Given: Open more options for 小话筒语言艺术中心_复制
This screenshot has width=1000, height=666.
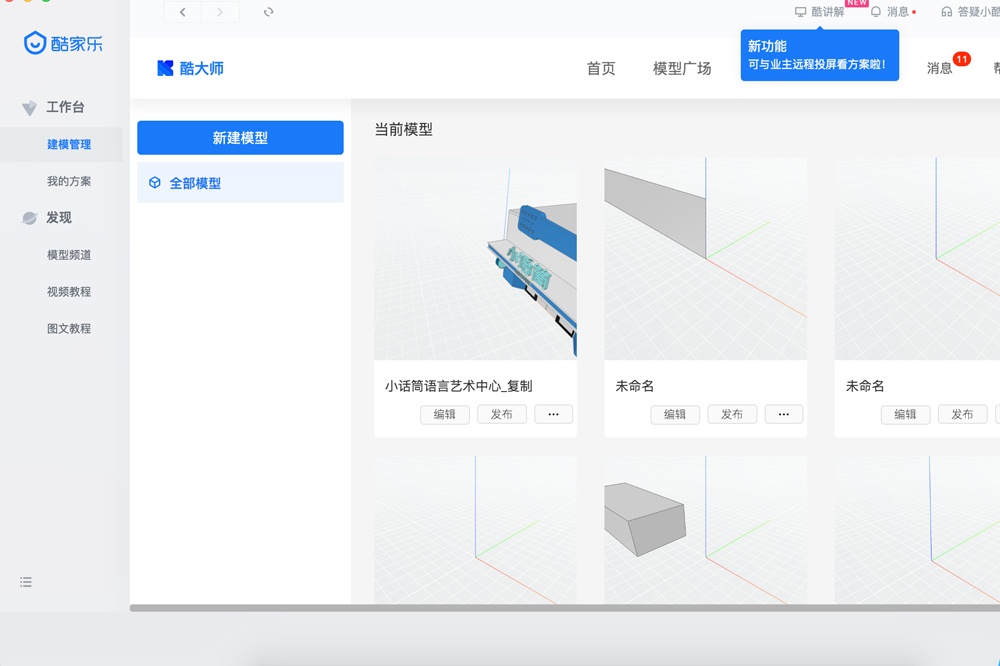Looking at the screenshot, I should click(553, 414).
